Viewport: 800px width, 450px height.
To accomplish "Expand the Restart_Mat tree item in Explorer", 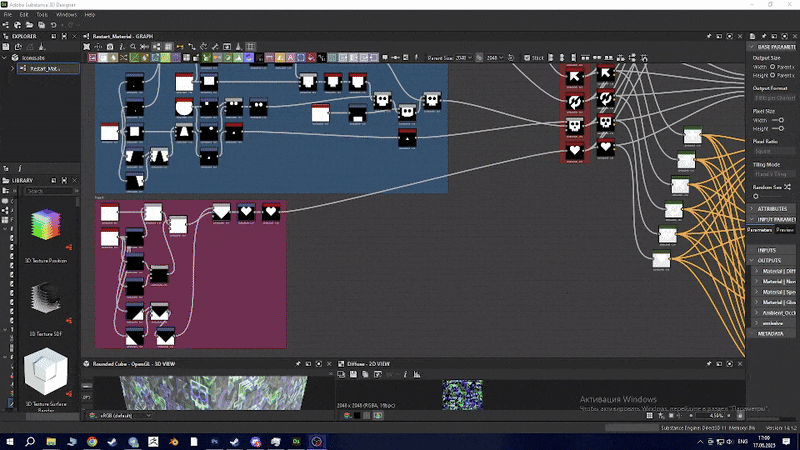I will coord(12,68).
